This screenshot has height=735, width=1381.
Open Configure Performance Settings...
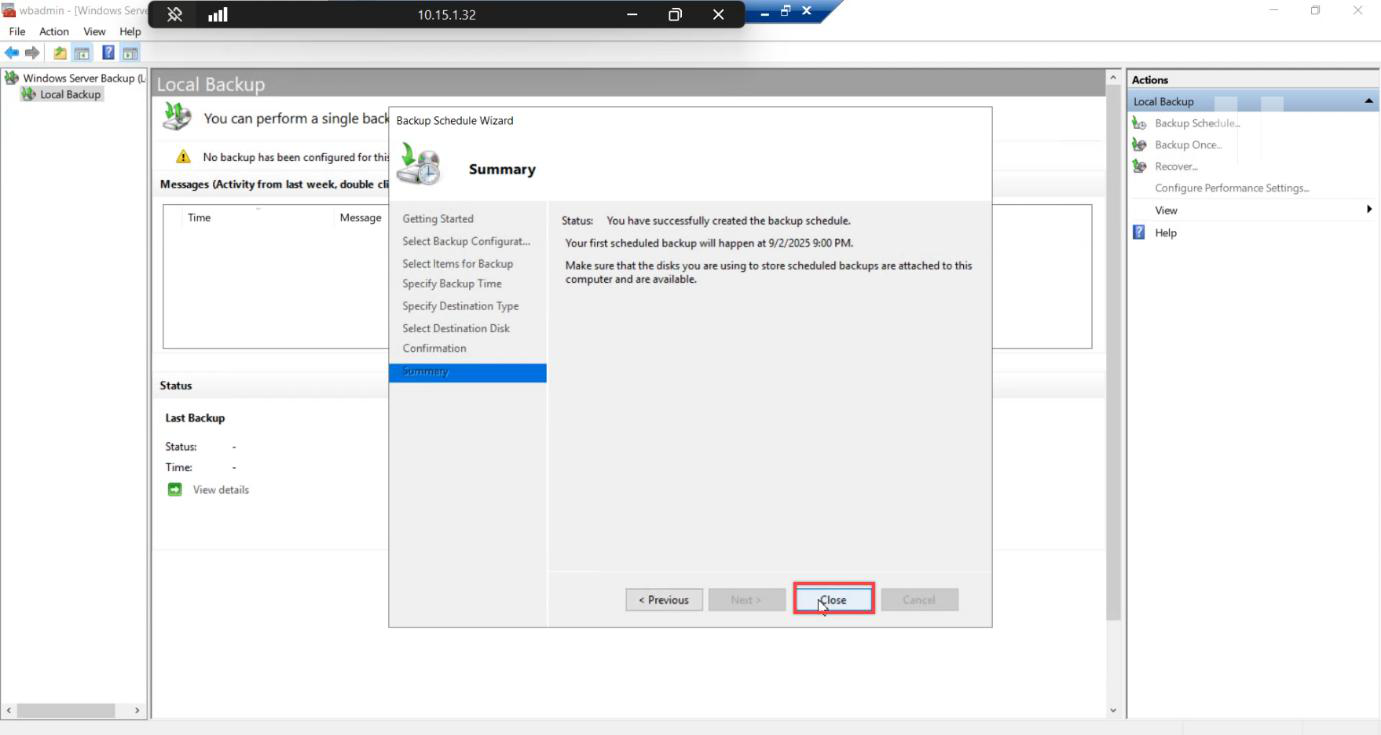pos(1232,188)
